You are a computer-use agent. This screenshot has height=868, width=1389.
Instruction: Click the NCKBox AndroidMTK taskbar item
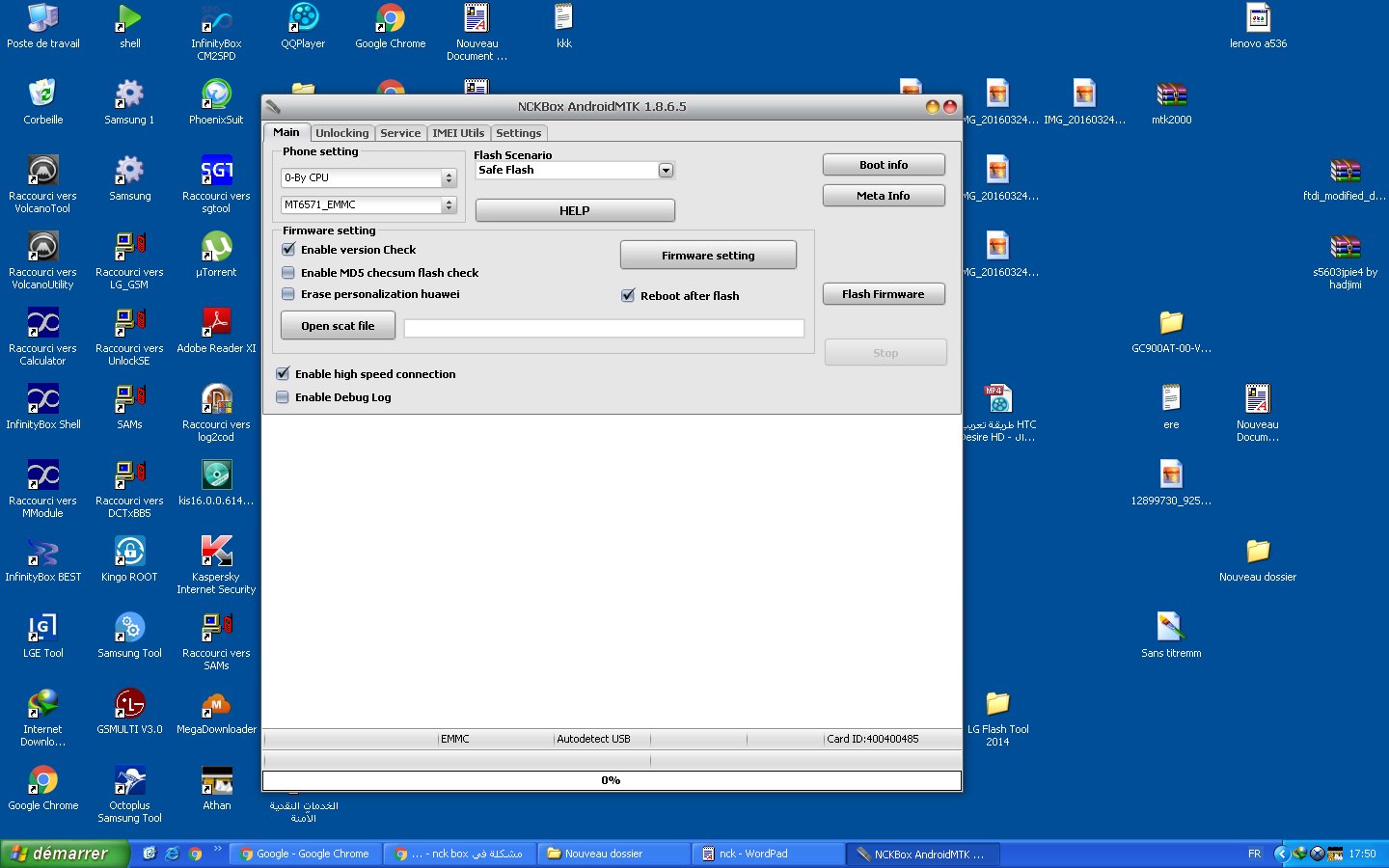pyautogui.click(x=922, y=854)
